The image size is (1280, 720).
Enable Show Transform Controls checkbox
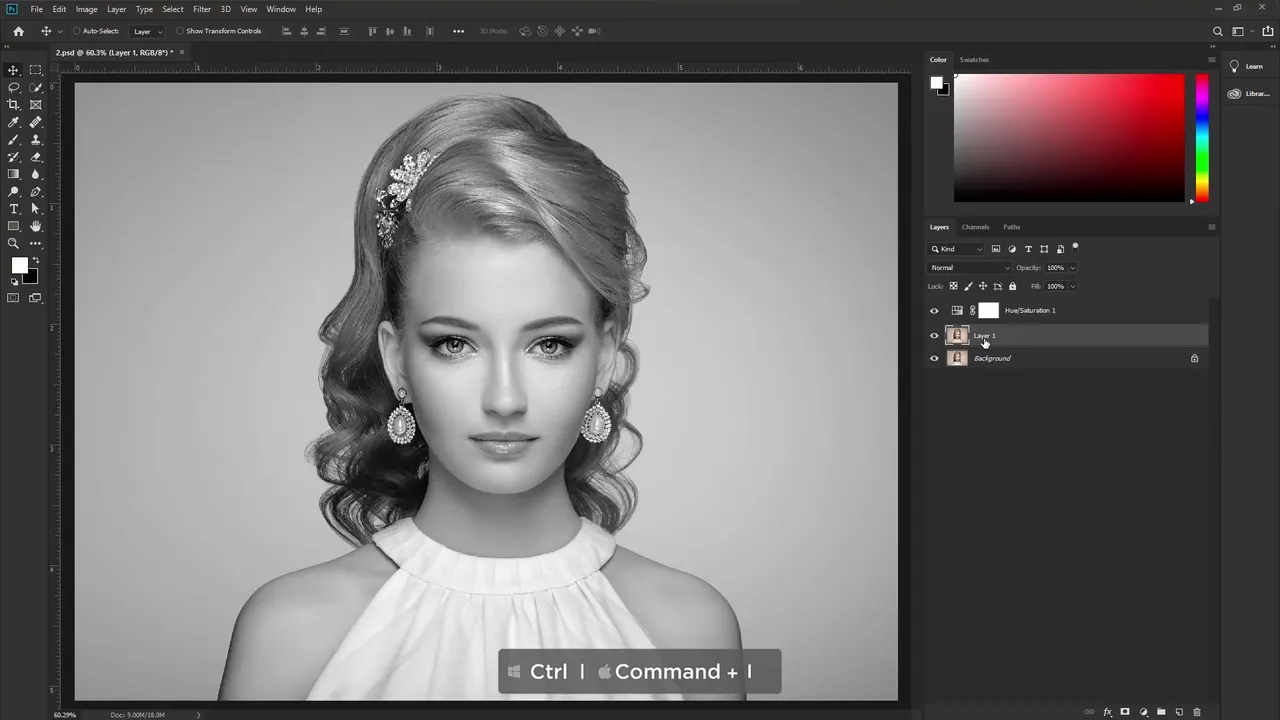180,31
